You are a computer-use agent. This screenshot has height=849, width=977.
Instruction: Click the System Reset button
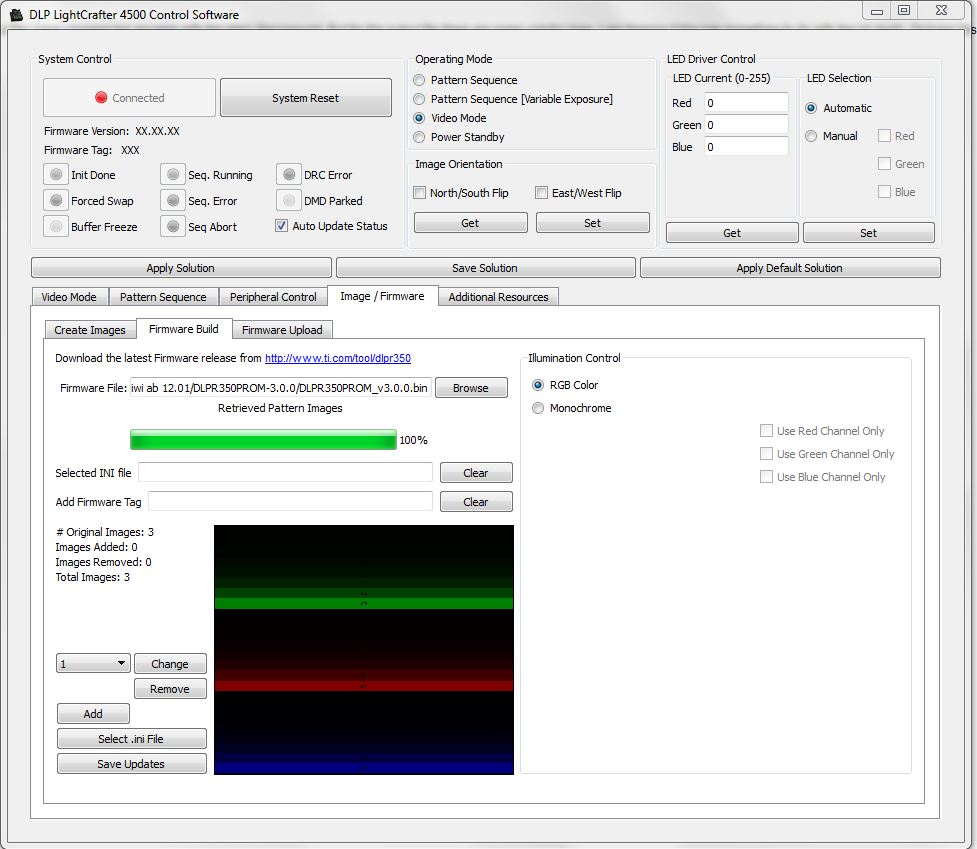point(306,98)
